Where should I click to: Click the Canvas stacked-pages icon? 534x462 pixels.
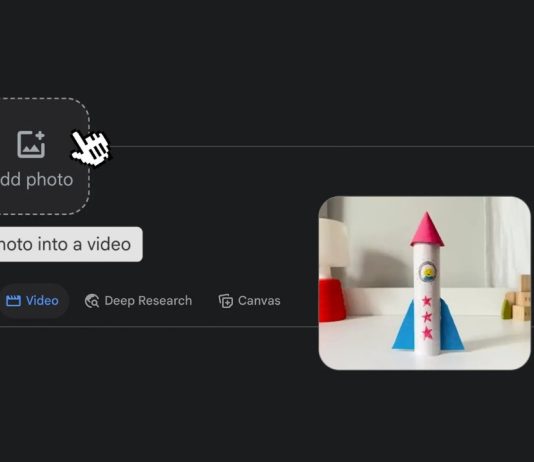click(x=225, y=301)
